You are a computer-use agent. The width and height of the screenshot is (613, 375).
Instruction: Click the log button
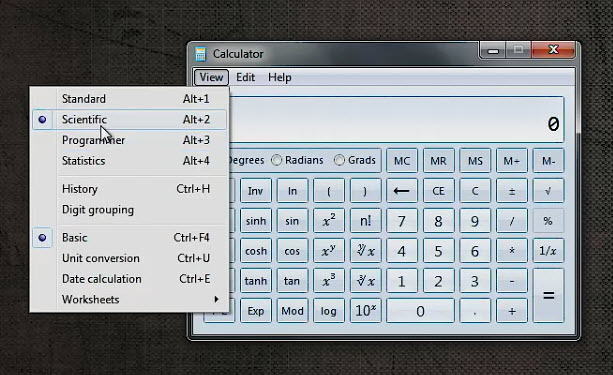click(329, 311)
